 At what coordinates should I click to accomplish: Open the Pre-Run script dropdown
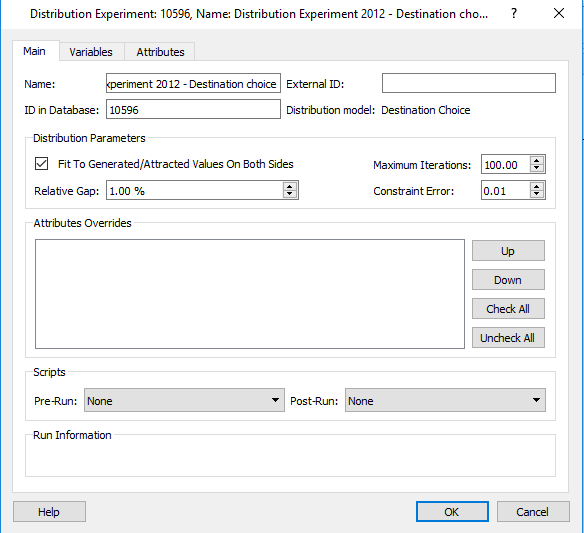coord(184,400)
